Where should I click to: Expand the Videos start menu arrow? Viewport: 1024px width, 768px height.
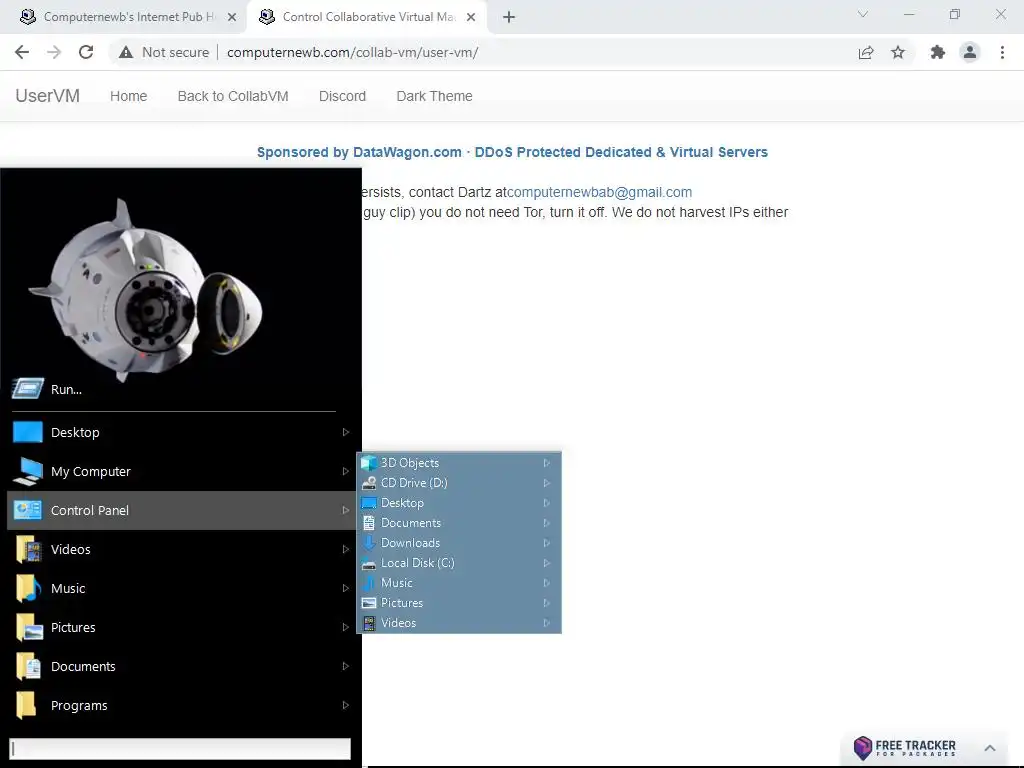[346, 549]
